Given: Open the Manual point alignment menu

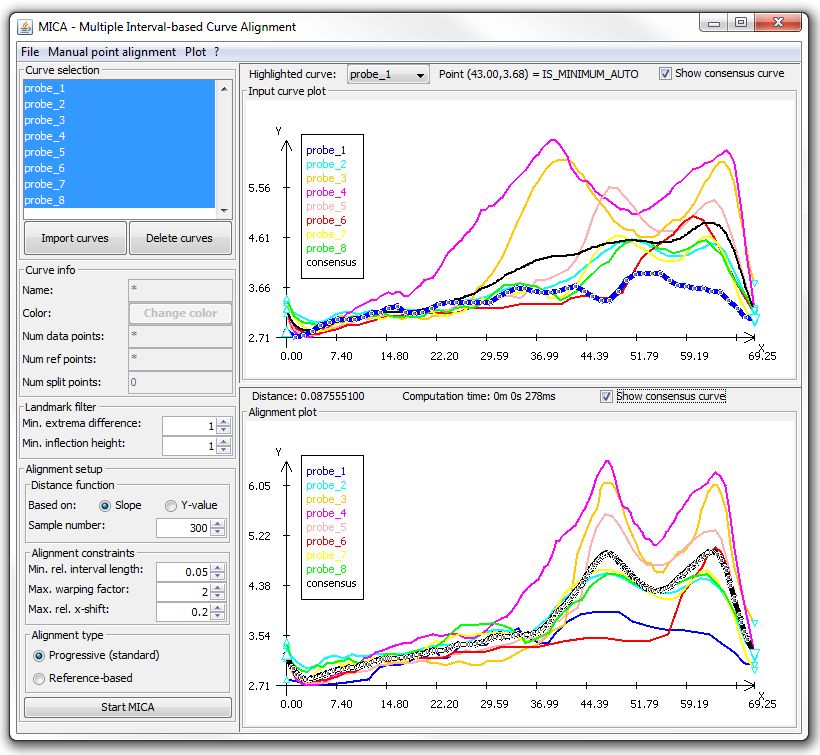Looking at the screenshot, I should pyautogui.click(x=112, y=52).
